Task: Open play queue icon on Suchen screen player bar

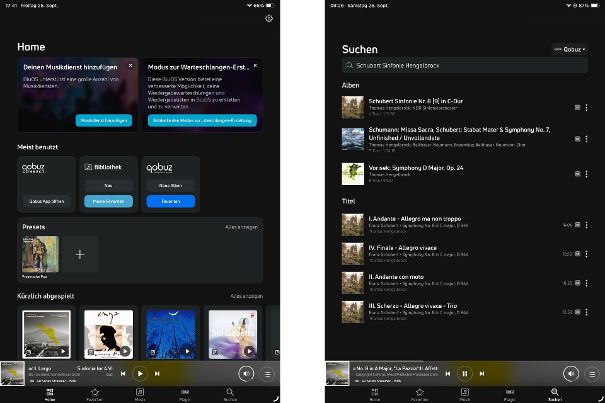Action: tap(592, 374)
